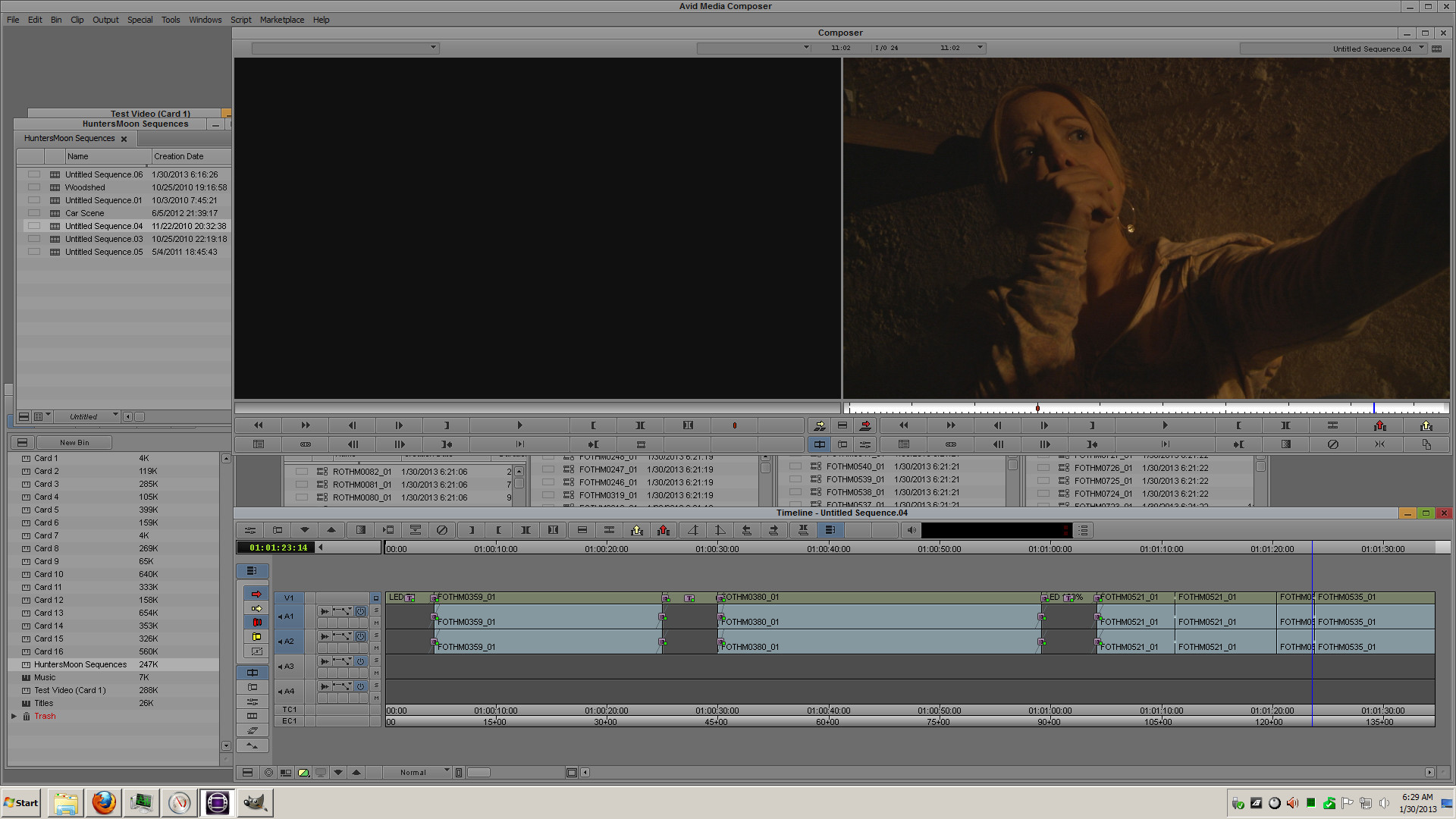
Task: Click the red Lift button under record monitor
Action: pyautogui.click(x=1379, y=425)
